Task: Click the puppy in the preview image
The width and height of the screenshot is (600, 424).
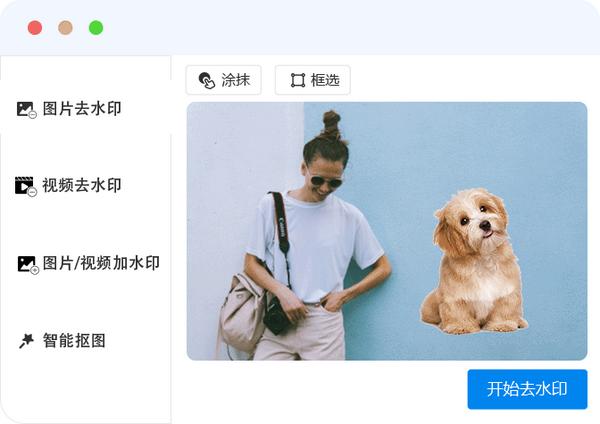Action: pyautogui.click(x=474, y=264)
